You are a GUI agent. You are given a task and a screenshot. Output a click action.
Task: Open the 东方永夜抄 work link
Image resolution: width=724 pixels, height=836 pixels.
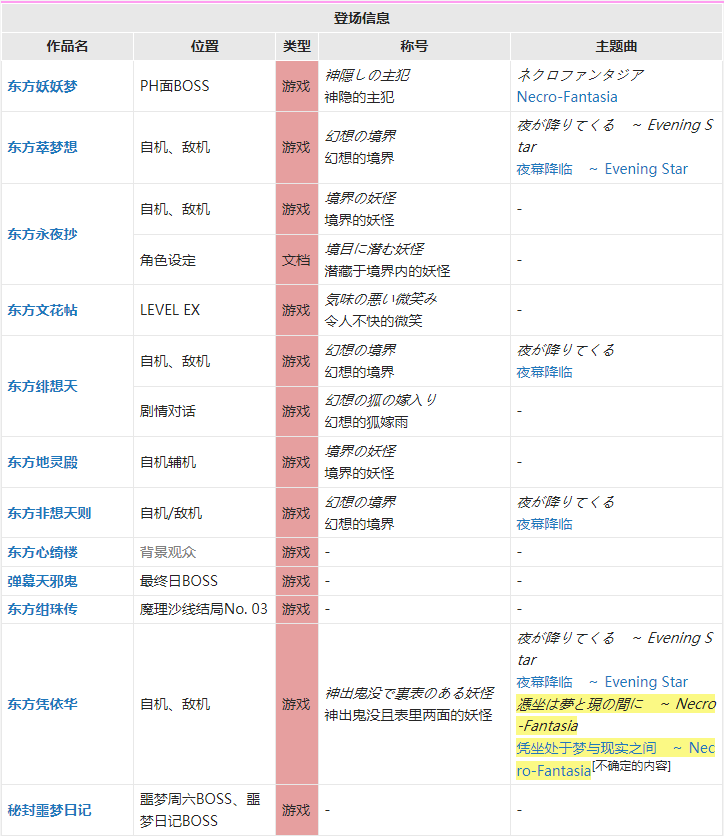pyautogui.click(x=42, y=234)
